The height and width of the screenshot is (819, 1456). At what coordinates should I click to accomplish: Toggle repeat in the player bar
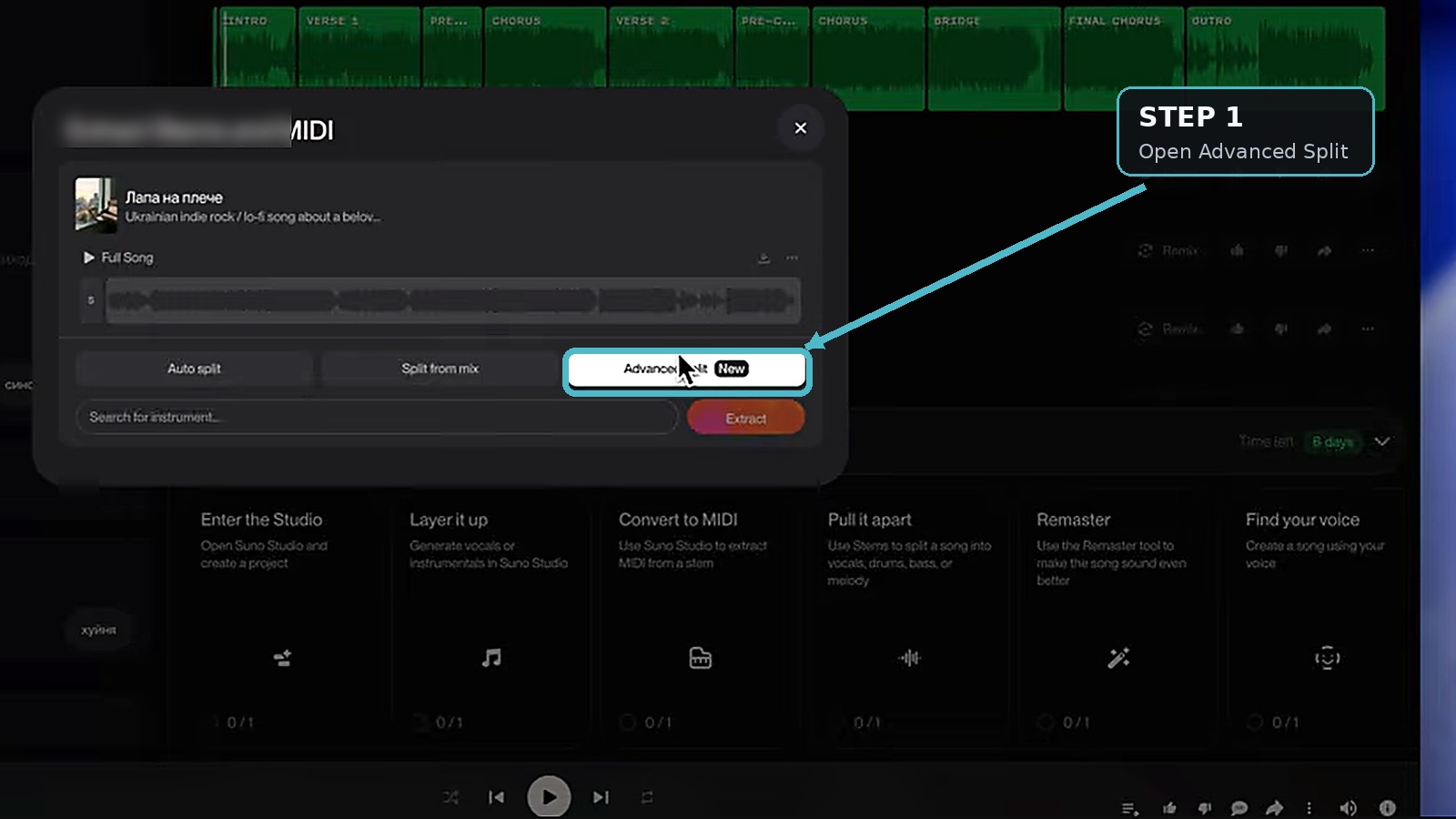(x=647, y=797)
